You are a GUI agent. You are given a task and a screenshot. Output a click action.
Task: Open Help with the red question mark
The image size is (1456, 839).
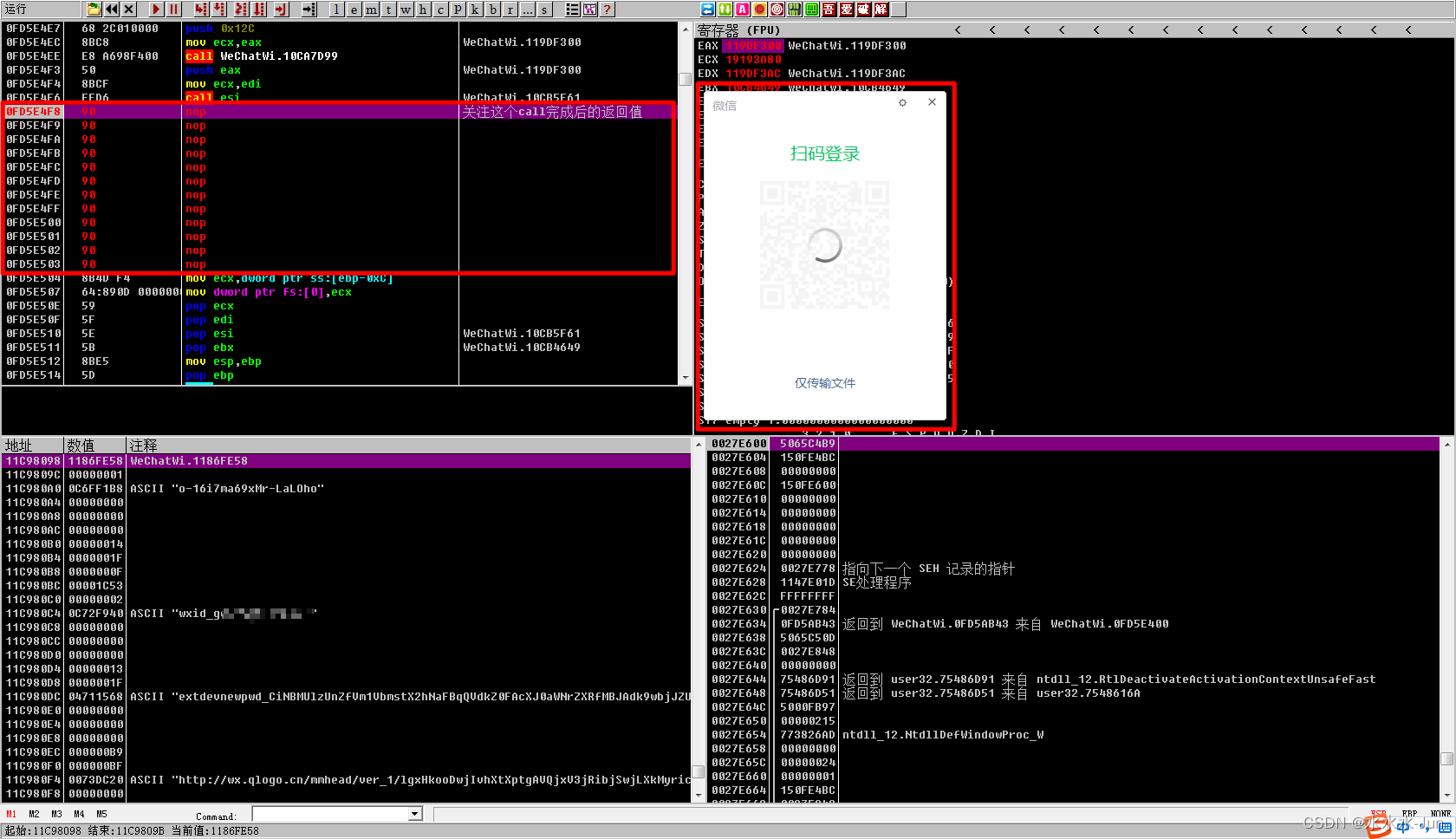tap(608, 10)
